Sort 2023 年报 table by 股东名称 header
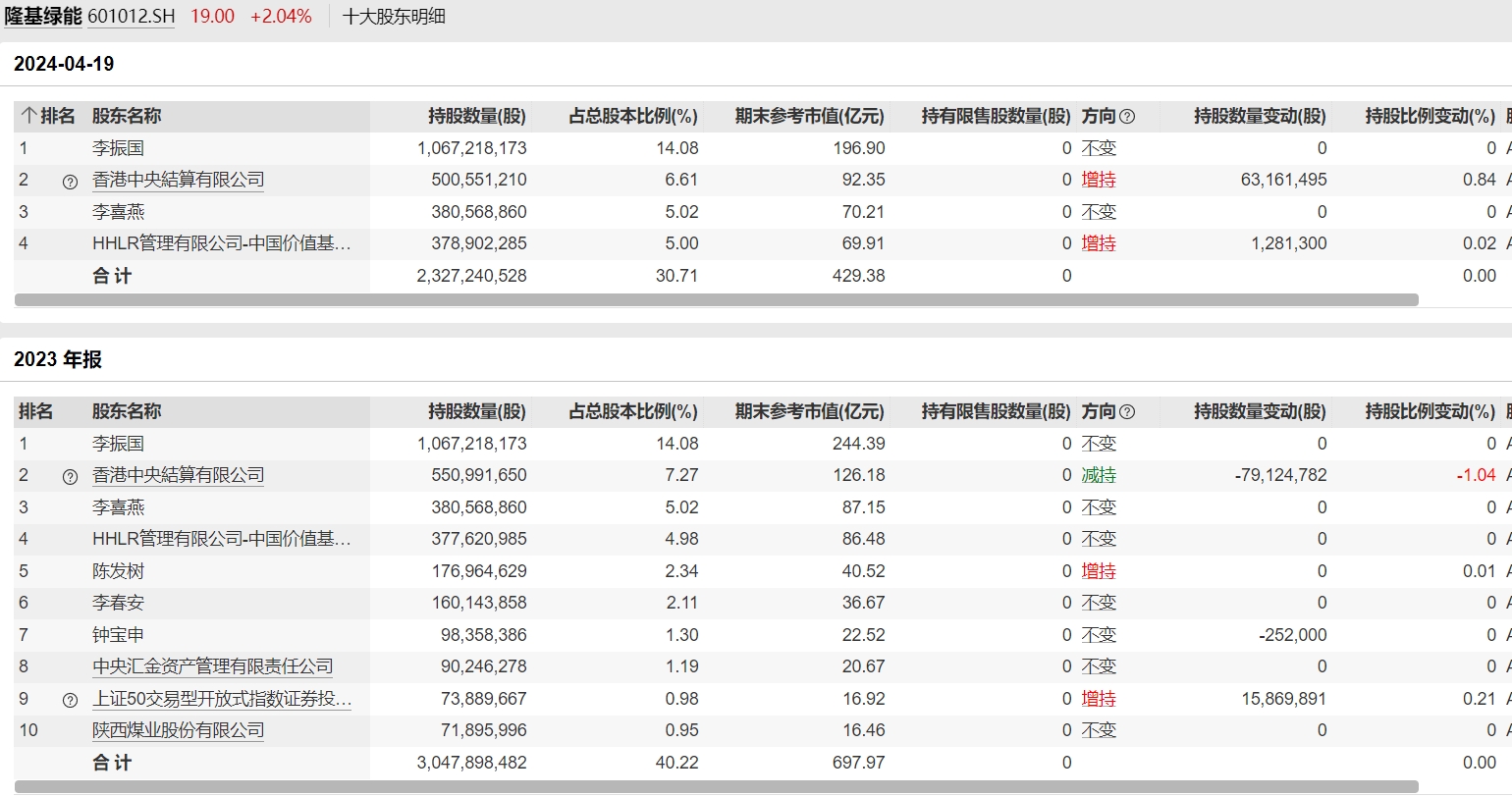The image size is (1512, 797). pyautogui.click(x=127, y=411)
